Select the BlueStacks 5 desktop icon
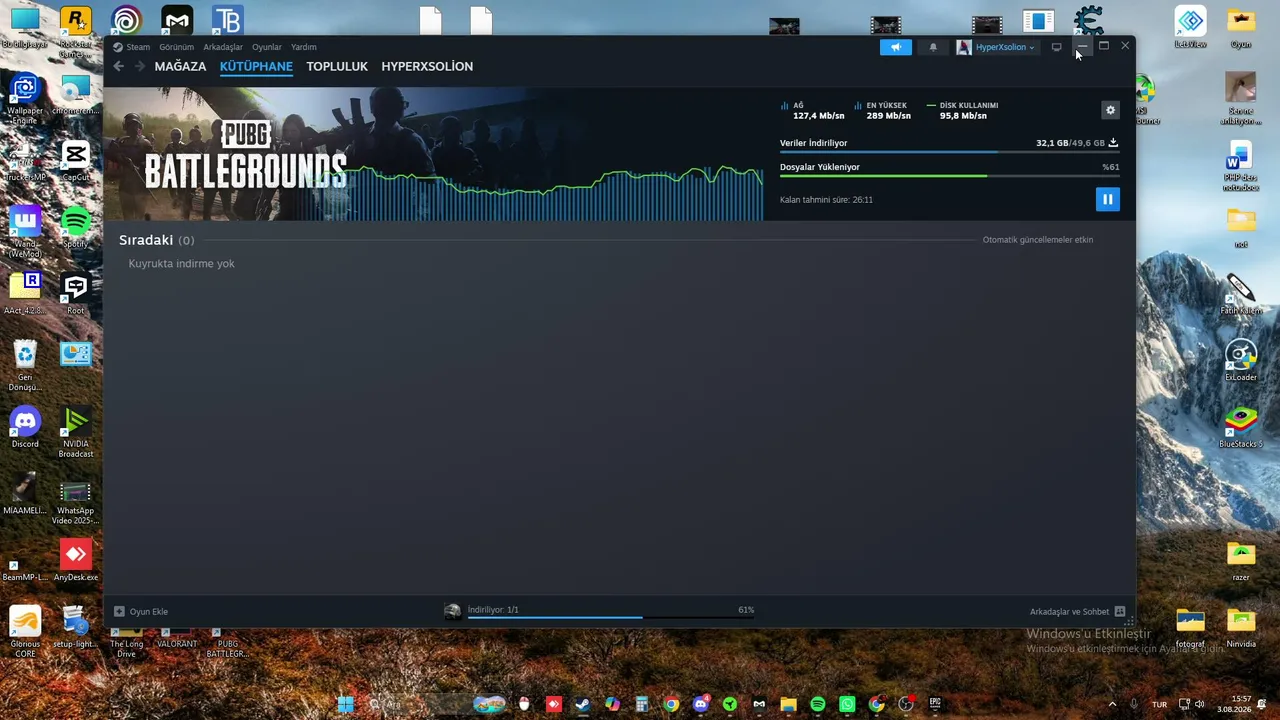The height and width of the screenshot is (720, 1280). (x=1241, y=427)
